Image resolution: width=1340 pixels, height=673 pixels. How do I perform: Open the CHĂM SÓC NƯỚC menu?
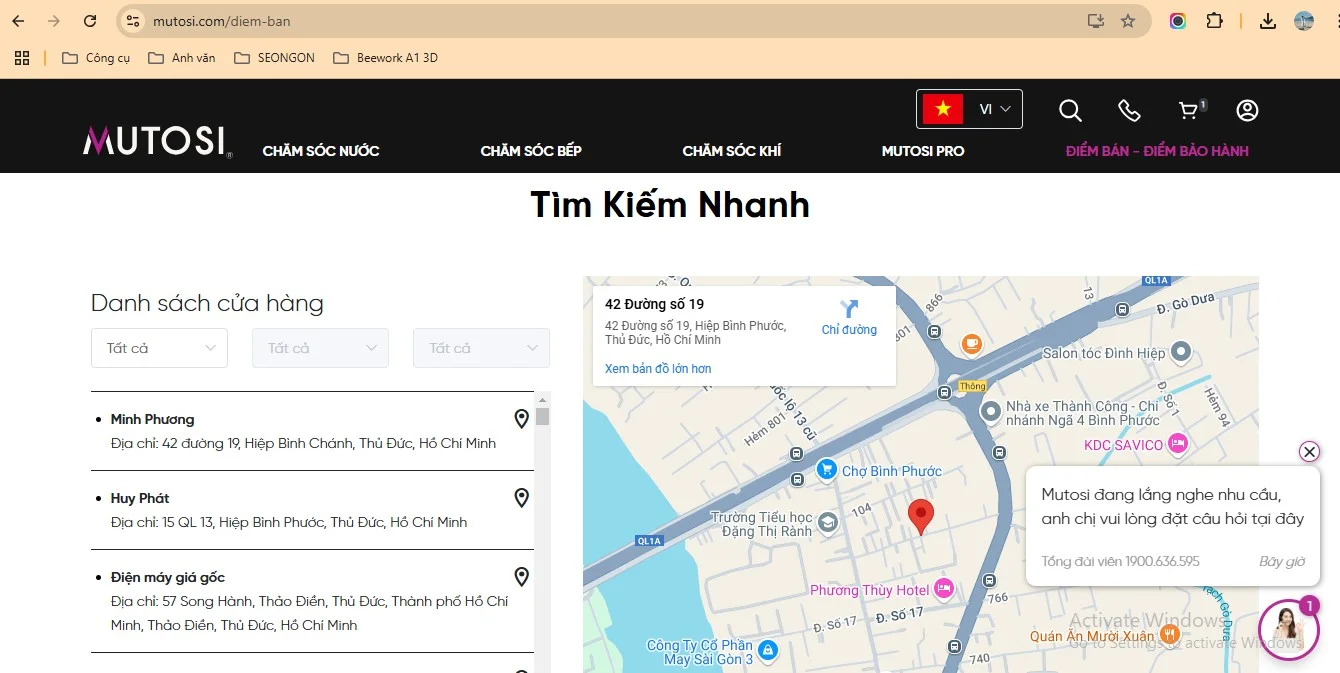[x=320, y=150]
